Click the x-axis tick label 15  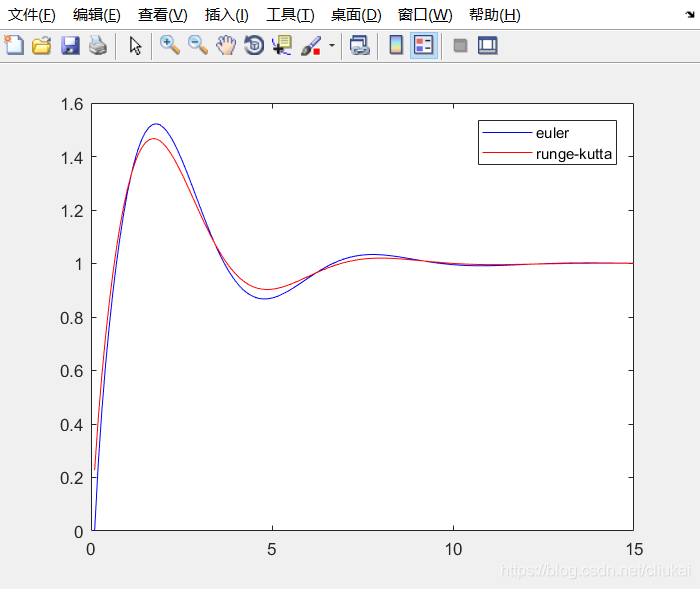[634, 549]
